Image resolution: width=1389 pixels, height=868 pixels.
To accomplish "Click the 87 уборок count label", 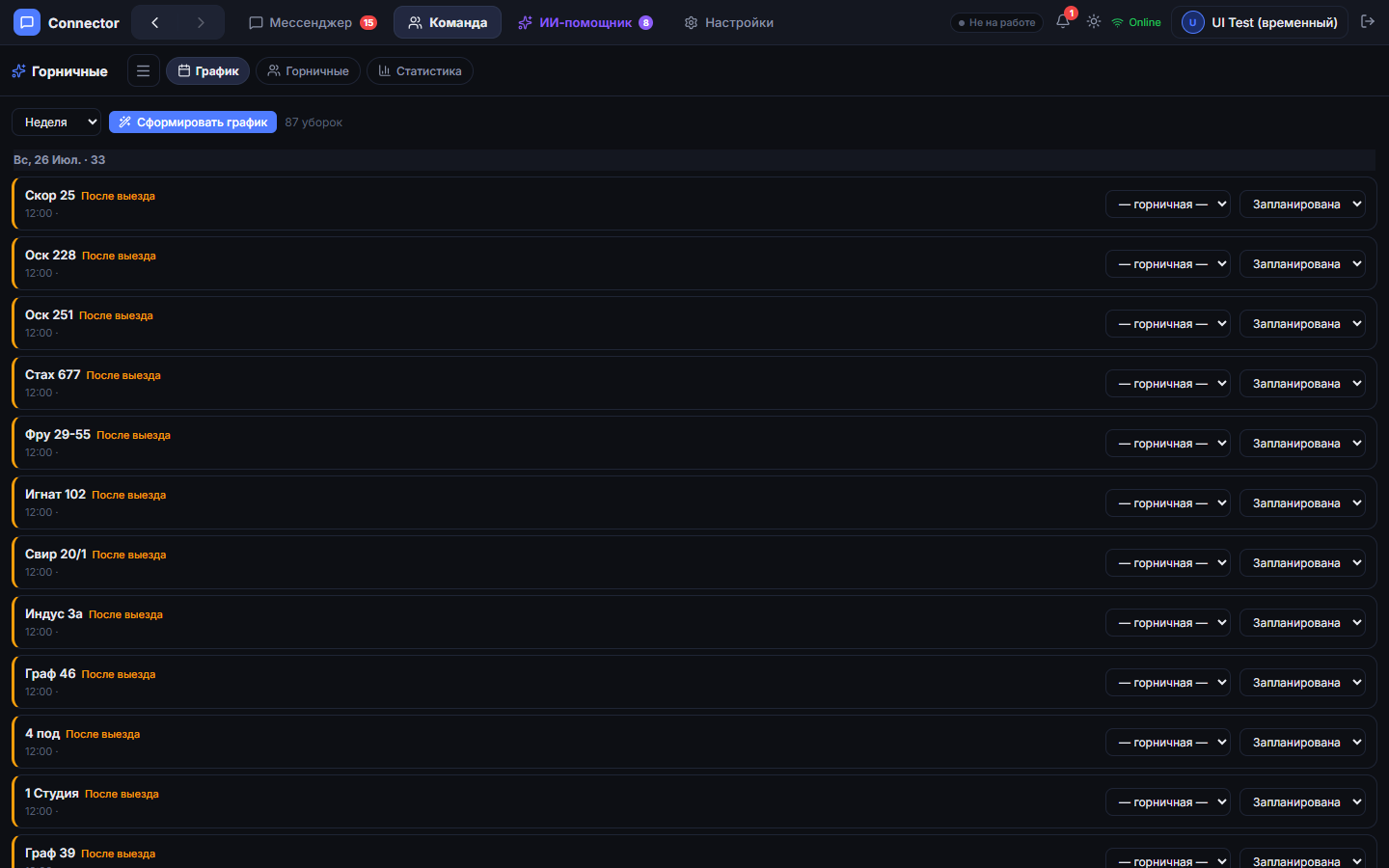I will coord(313,122).
